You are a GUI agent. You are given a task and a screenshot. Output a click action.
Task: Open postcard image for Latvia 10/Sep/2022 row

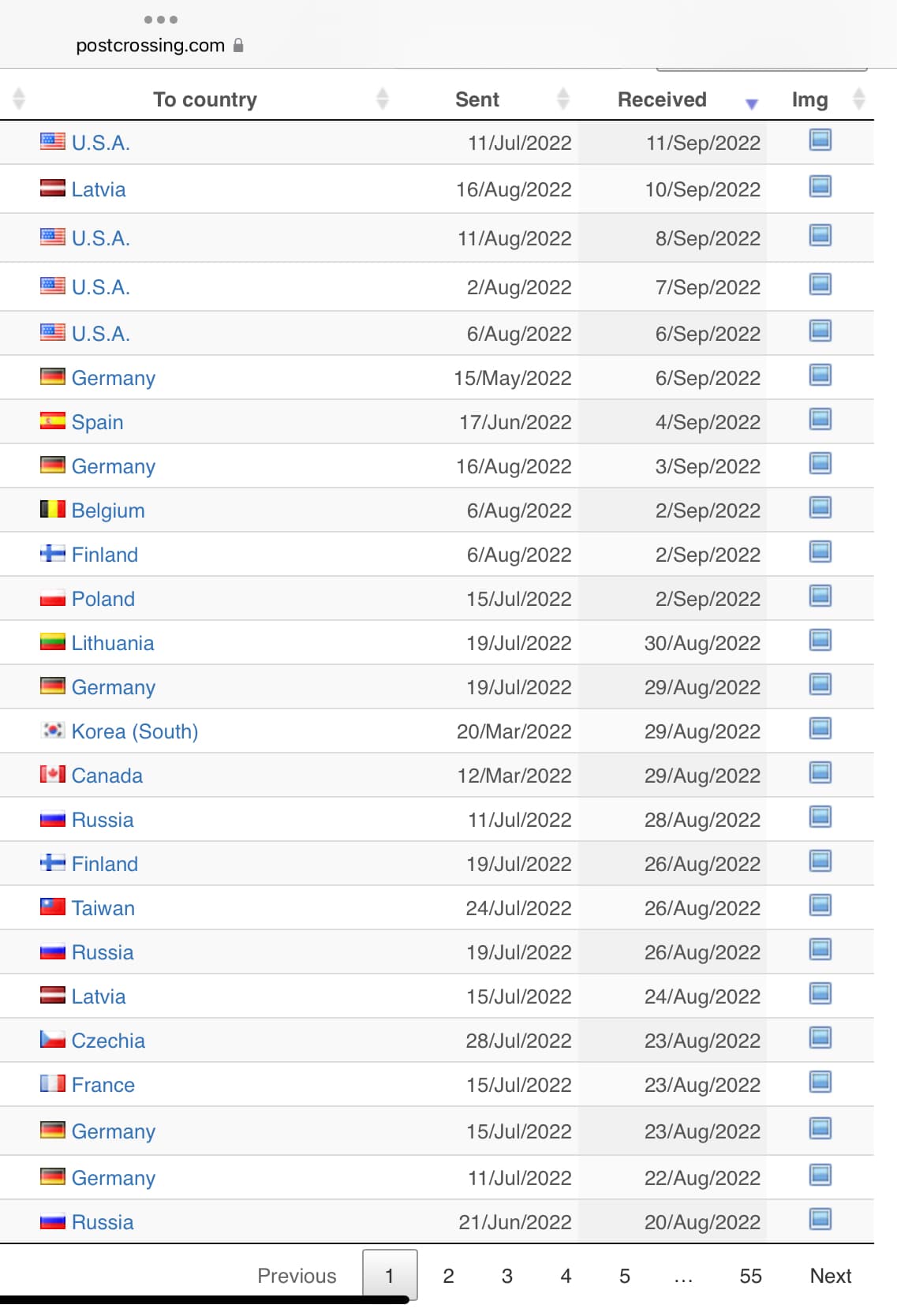point(820,187)
